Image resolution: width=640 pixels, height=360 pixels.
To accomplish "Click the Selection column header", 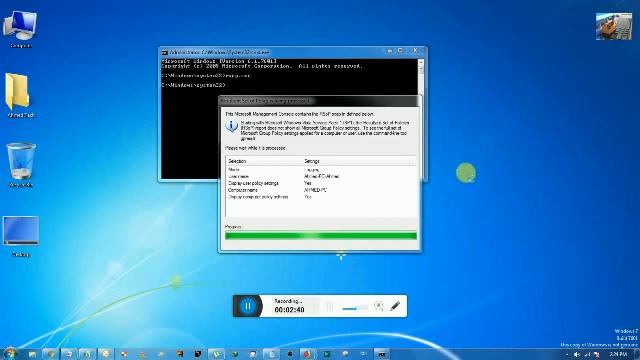I will coord(264,161).
